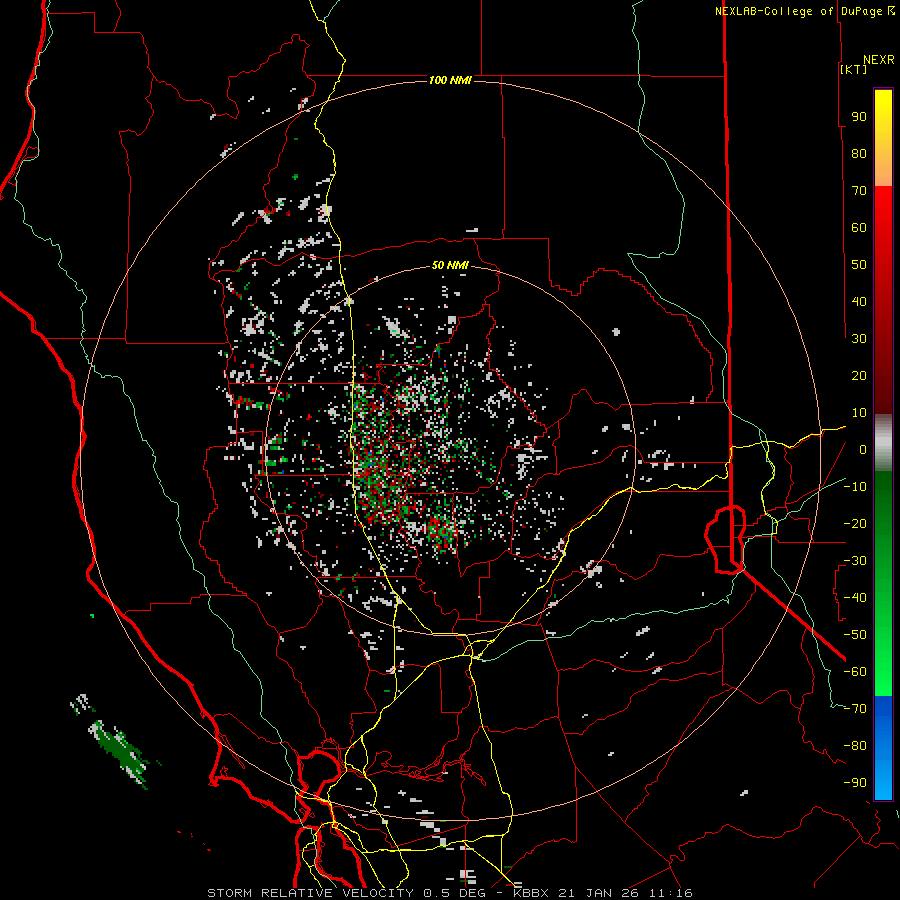Click the positive 40 value on the velocity scale
This screenshot has height=900, width=900.
point(859,302)
